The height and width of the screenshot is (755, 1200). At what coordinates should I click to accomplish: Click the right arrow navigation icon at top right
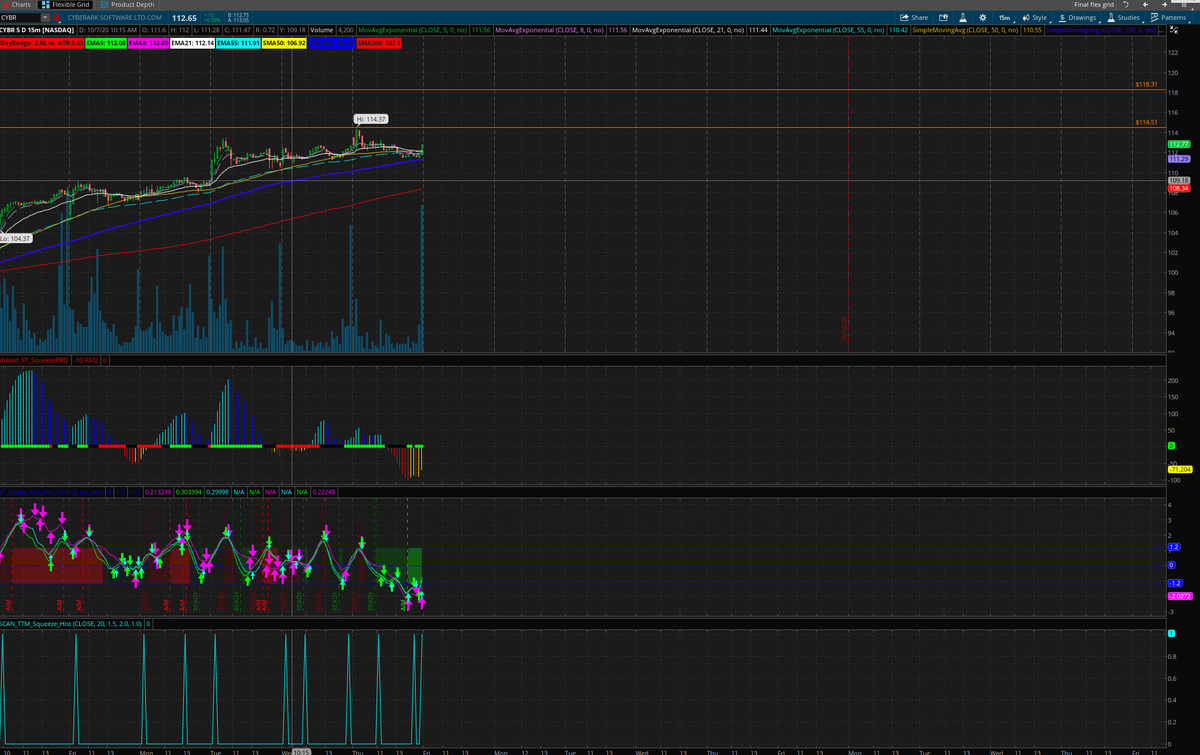point(1165,5)
